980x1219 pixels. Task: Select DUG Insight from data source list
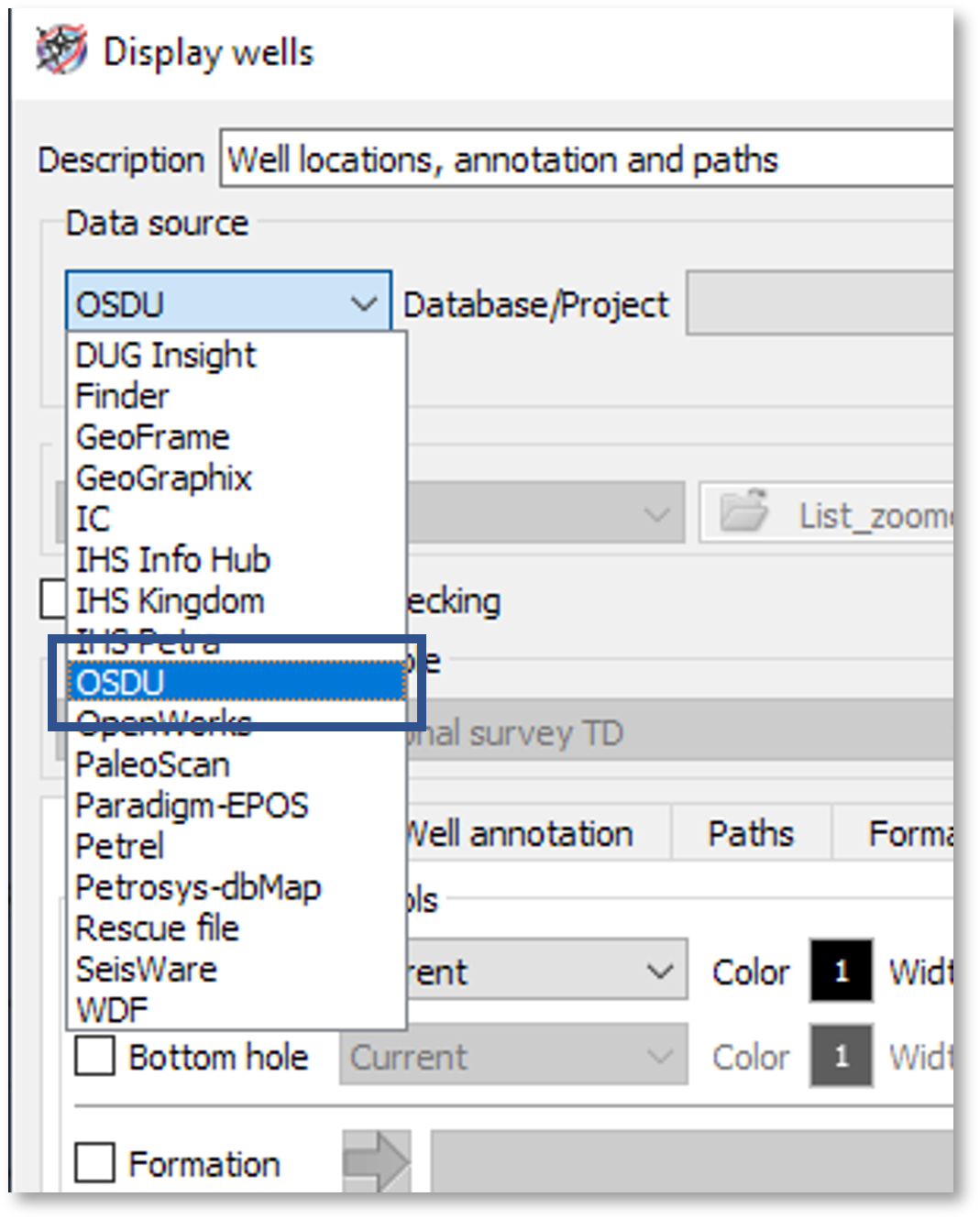click(166, 355)
